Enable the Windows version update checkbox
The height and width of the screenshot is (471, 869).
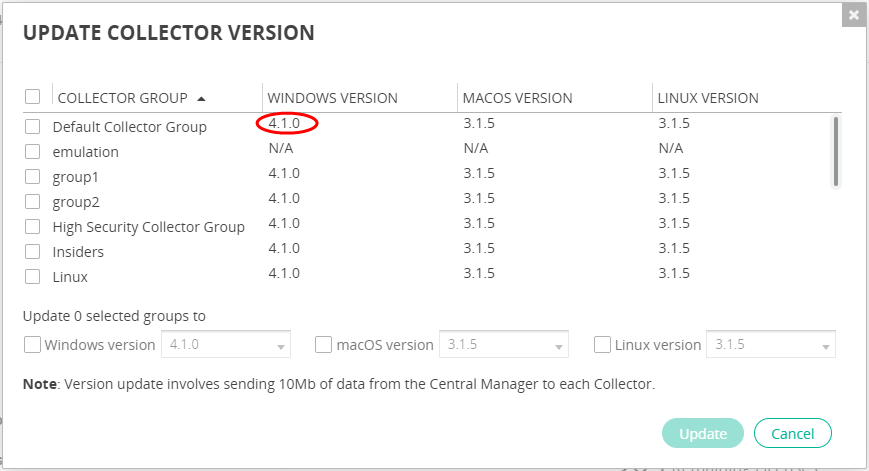click(x=33, y=345)
